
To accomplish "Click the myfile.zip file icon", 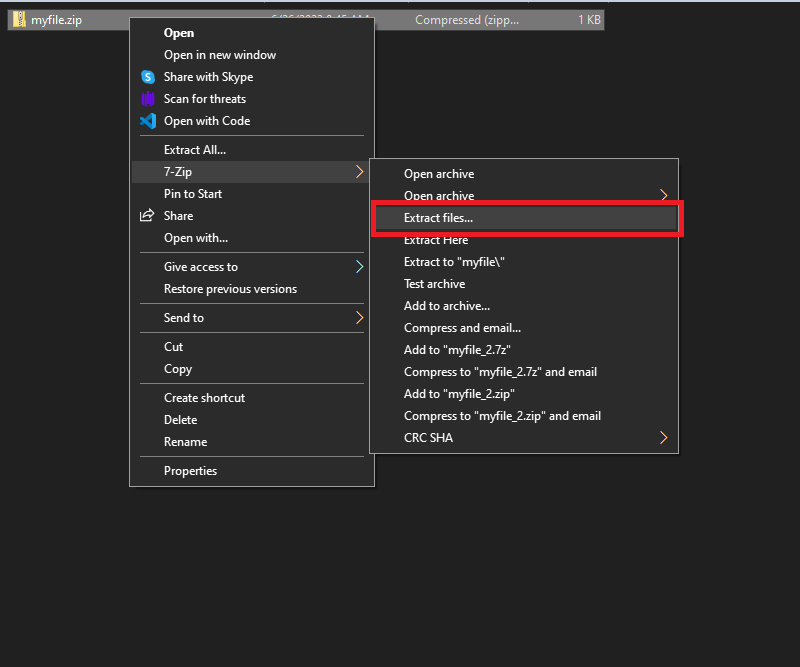I will coord(19,20).
